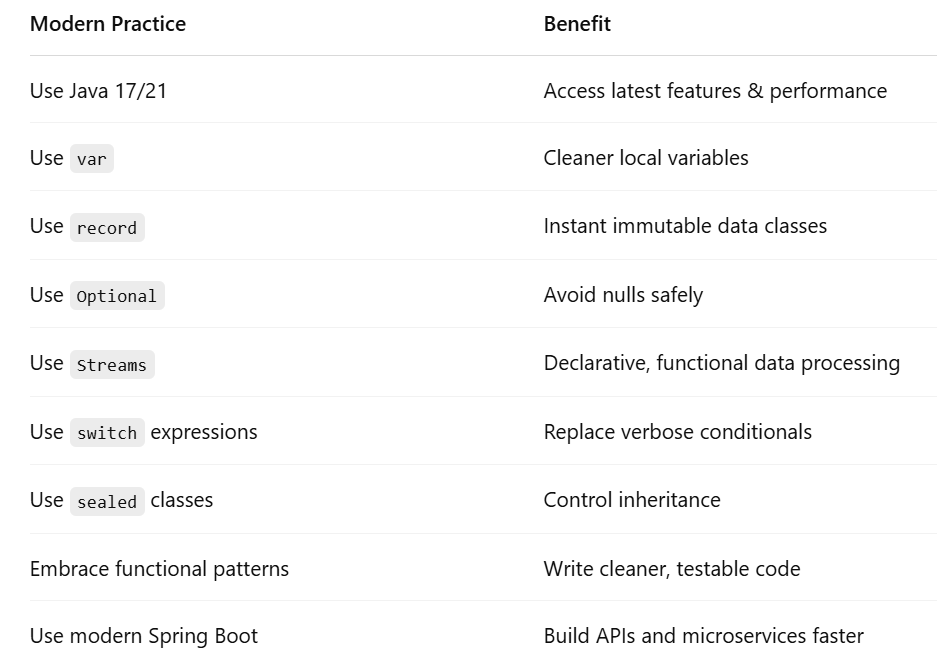The width and height of the screenshot is (937, 661).
Task: Click the 'record' code tag
Action: [107, 228]
